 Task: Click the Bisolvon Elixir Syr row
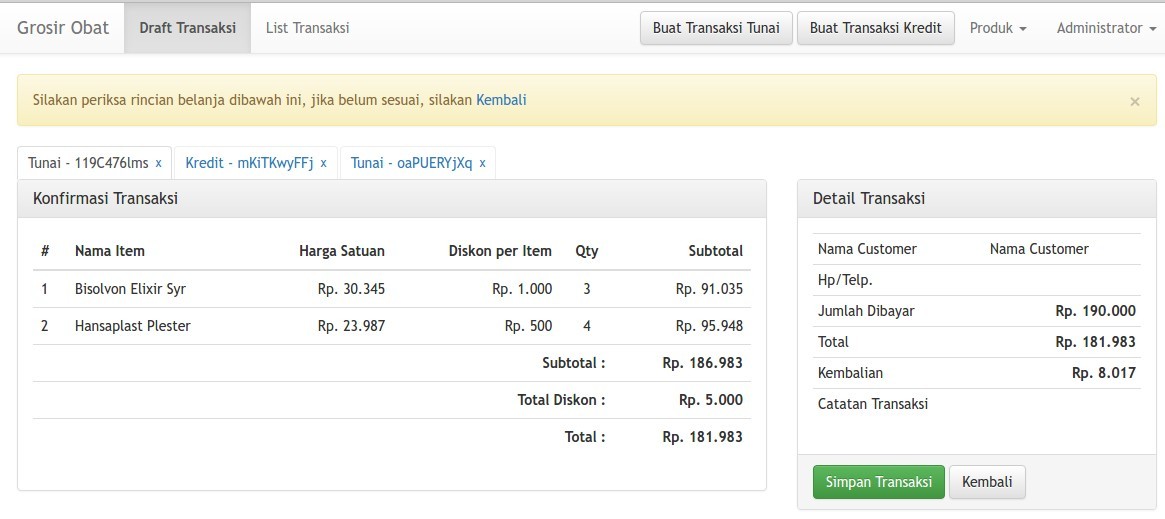tap(130, 289)
